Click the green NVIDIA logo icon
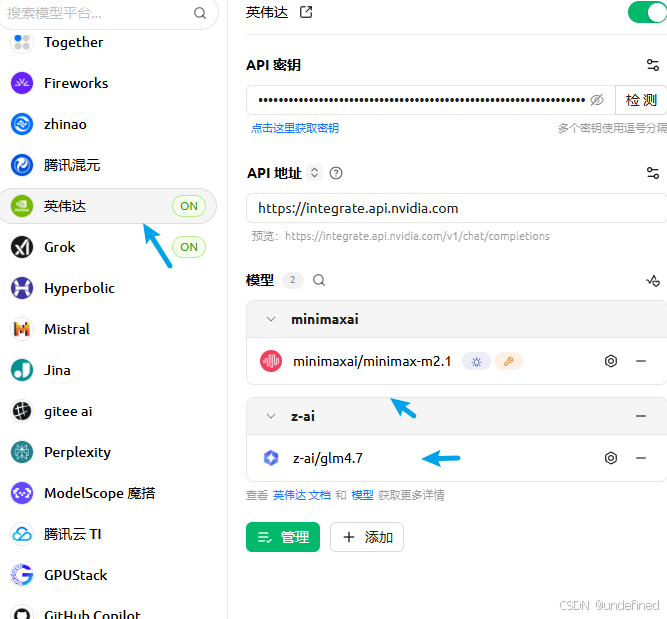 pos(22,206)
